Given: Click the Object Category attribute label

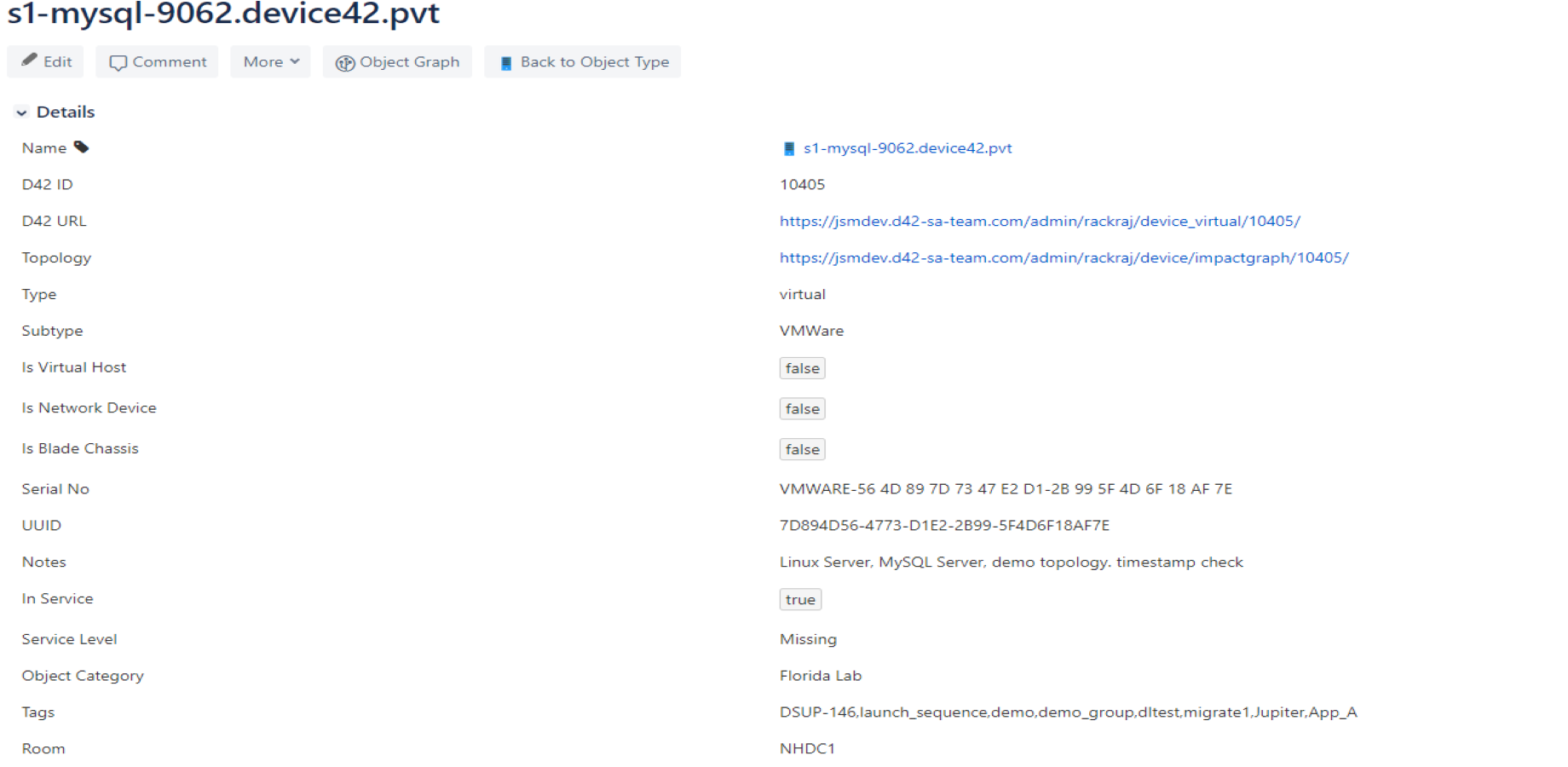Looking at the screenshot, I should pos(83,676).
